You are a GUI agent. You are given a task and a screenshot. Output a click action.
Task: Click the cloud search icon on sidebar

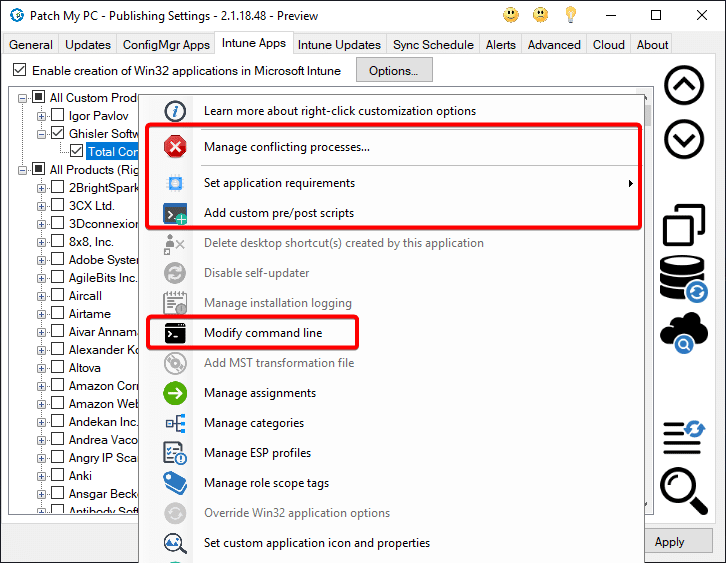[684, 334]
